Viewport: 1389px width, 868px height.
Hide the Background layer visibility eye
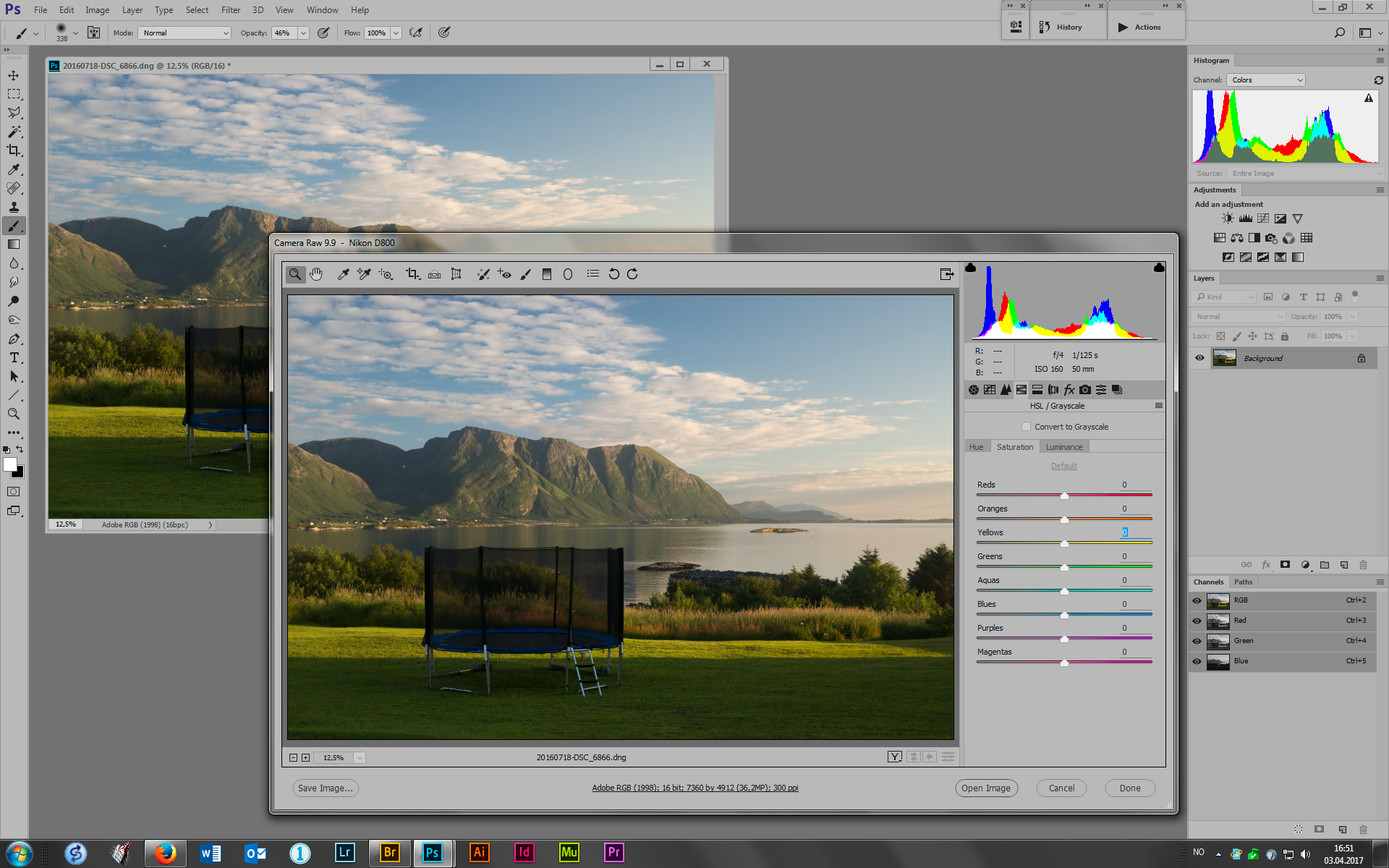tap(1199, 358)
